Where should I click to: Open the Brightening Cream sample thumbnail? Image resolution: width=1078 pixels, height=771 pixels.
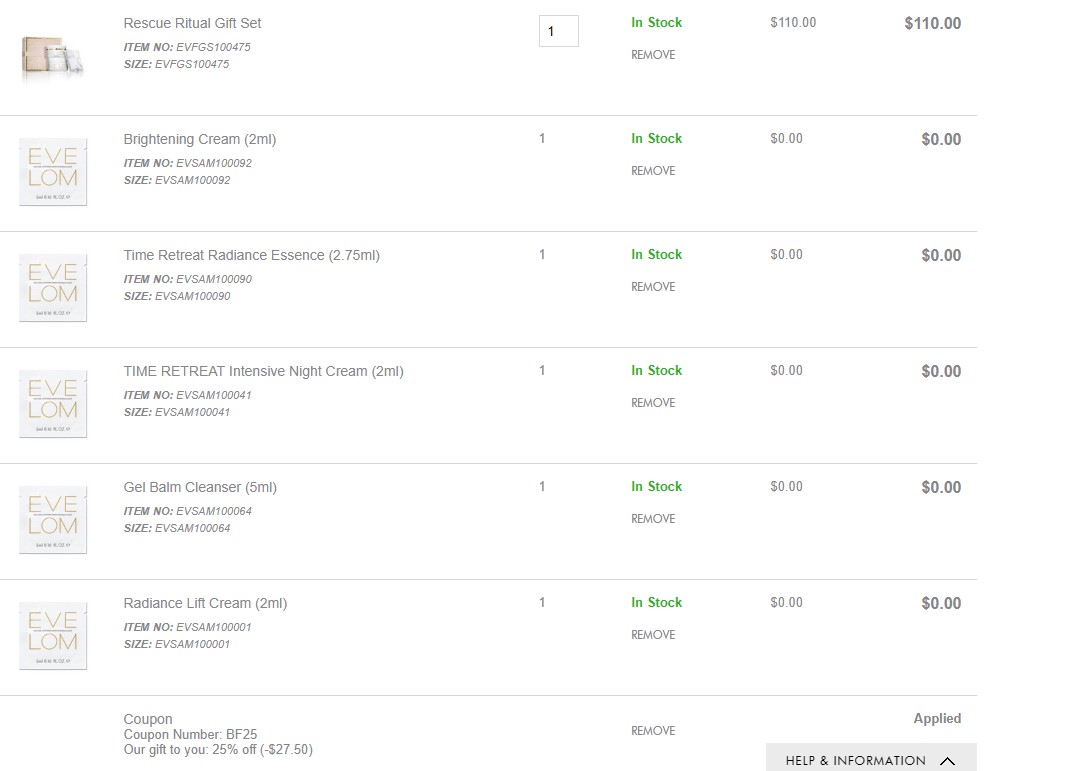pos(53,171)
